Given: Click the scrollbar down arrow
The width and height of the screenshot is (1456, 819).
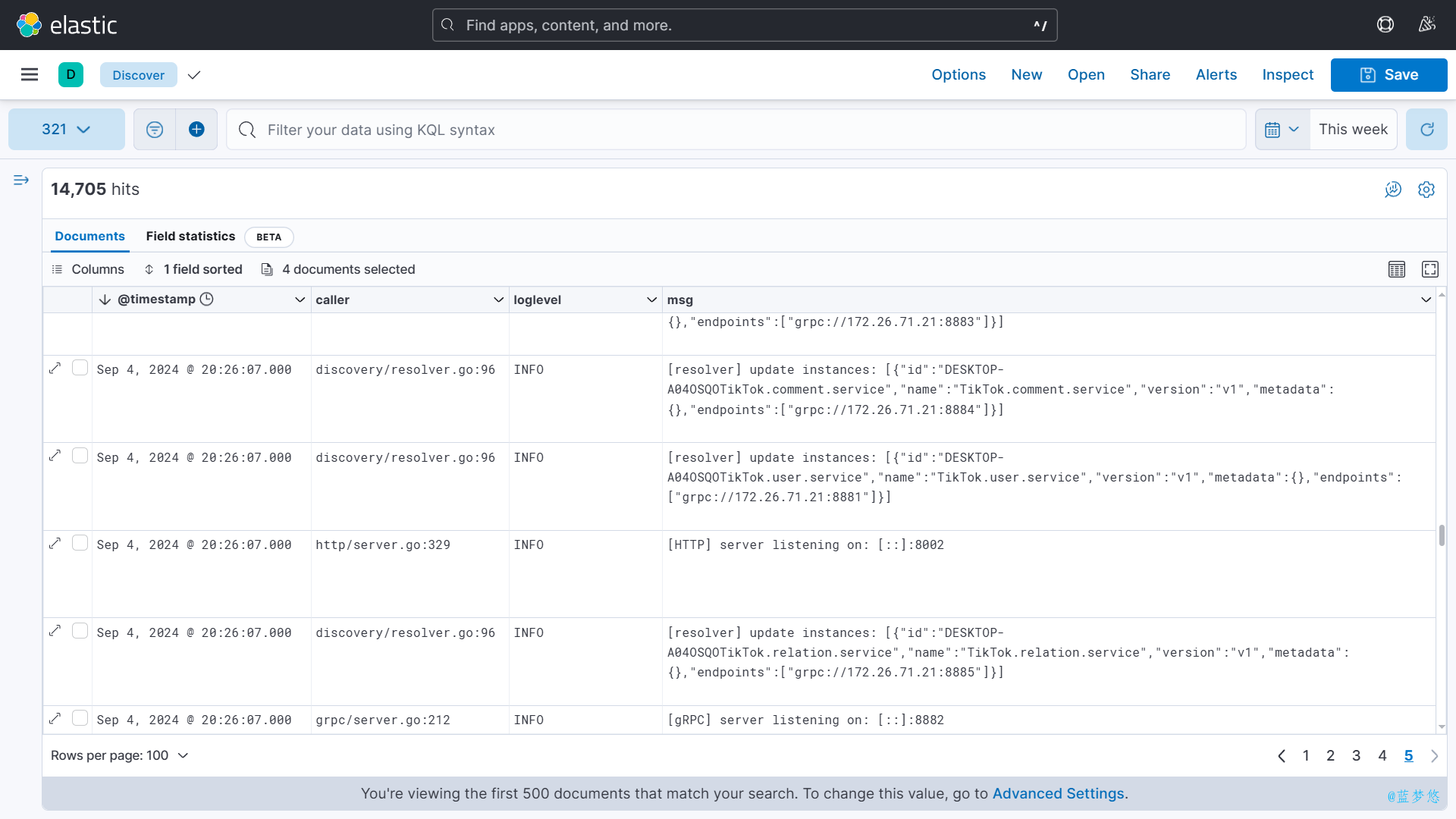Looking at the screenshot, I should pos(1442,727).
